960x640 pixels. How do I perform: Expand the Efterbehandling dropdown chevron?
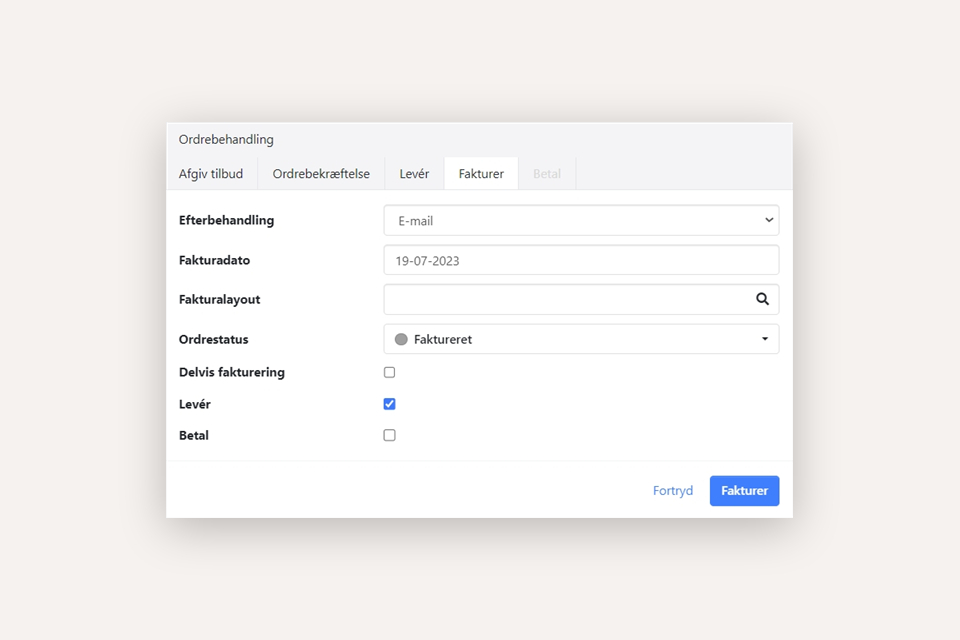point(768,220)
